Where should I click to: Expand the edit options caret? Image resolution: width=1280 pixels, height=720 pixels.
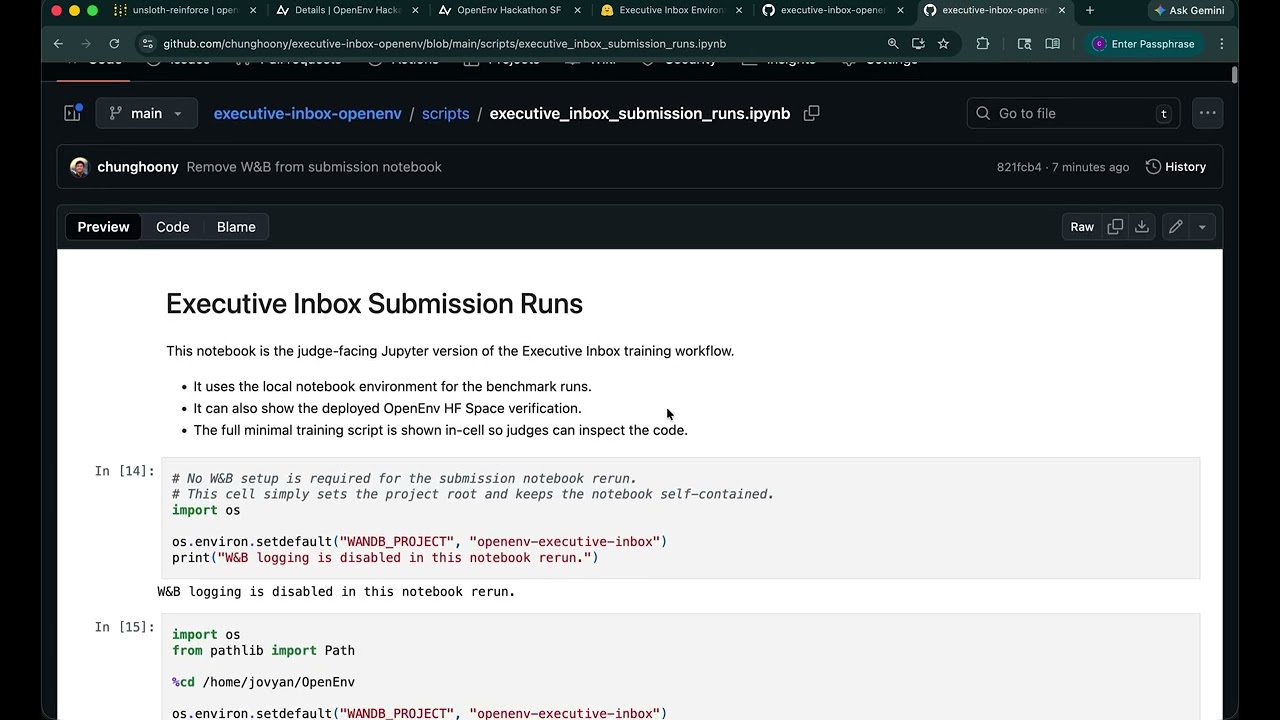pyautogui.click(x=1202, y=227)
